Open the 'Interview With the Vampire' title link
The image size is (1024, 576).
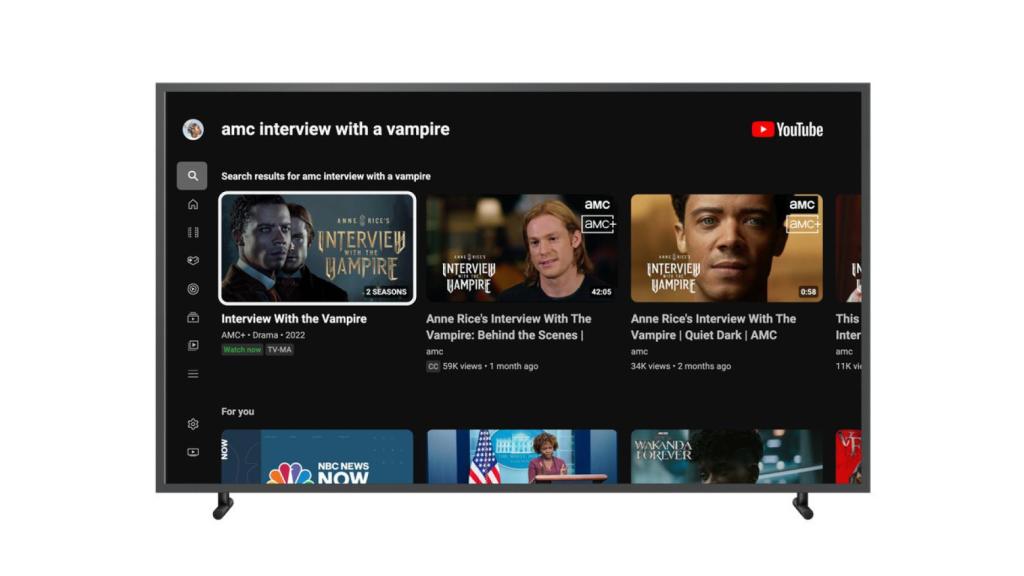pos(294,318)
